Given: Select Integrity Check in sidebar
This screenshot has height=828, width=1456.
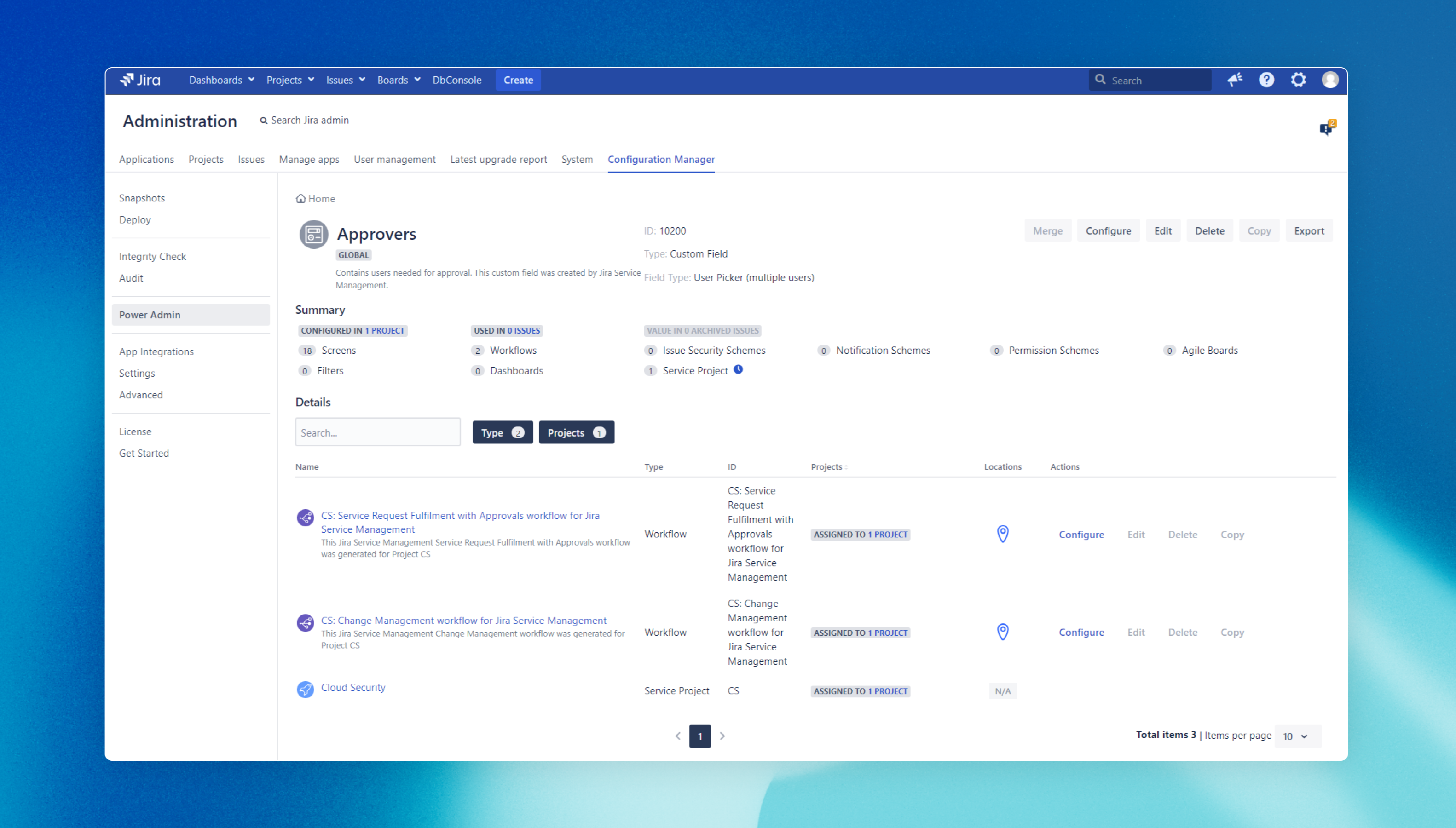Looking at the screenshot, I should click(152, 257).
